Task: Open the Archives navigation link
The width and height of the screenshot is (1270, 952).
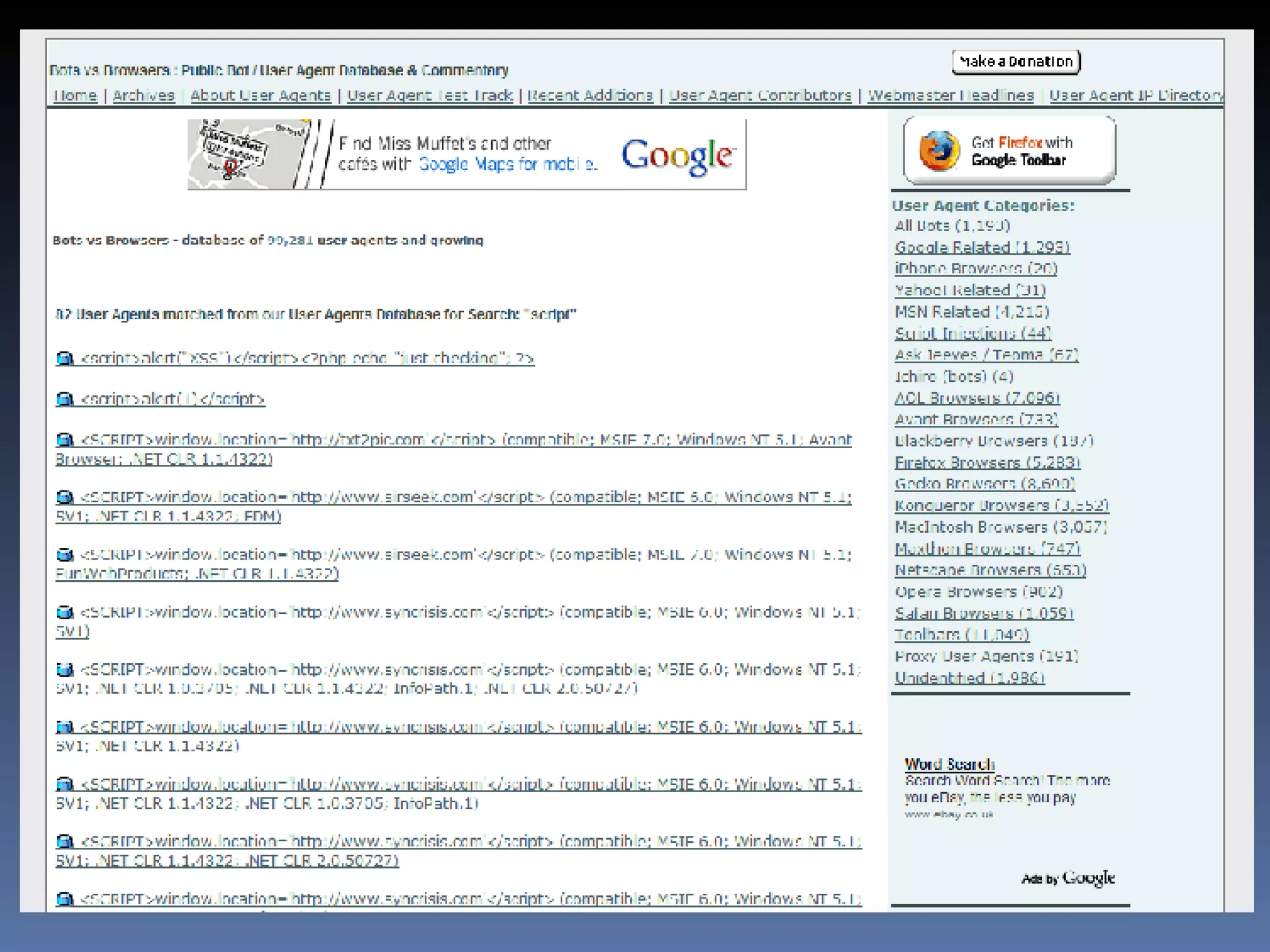Action: 143,95
